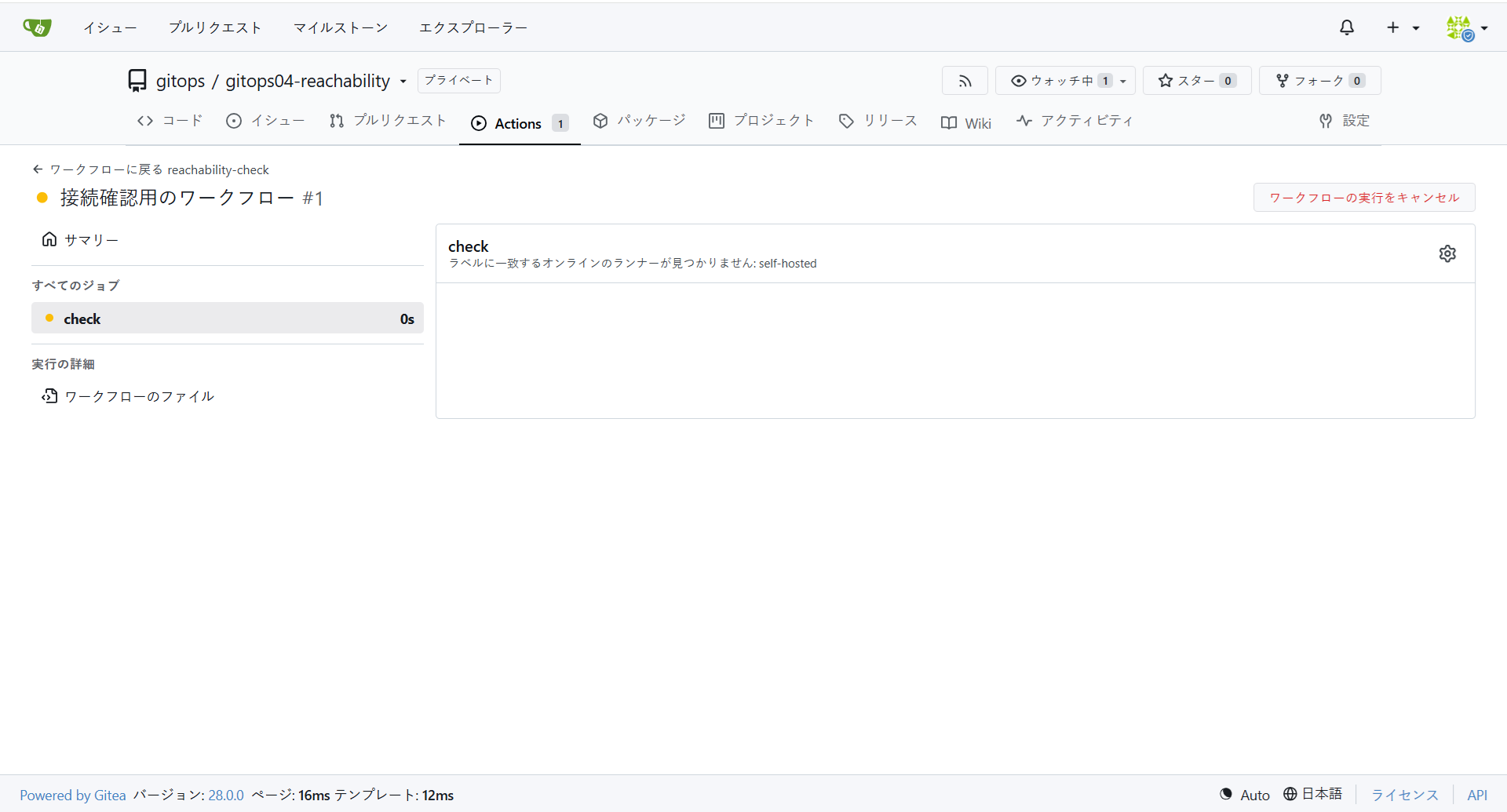
Task: Click the repository icon beside gitops
Action: (137, 81)
